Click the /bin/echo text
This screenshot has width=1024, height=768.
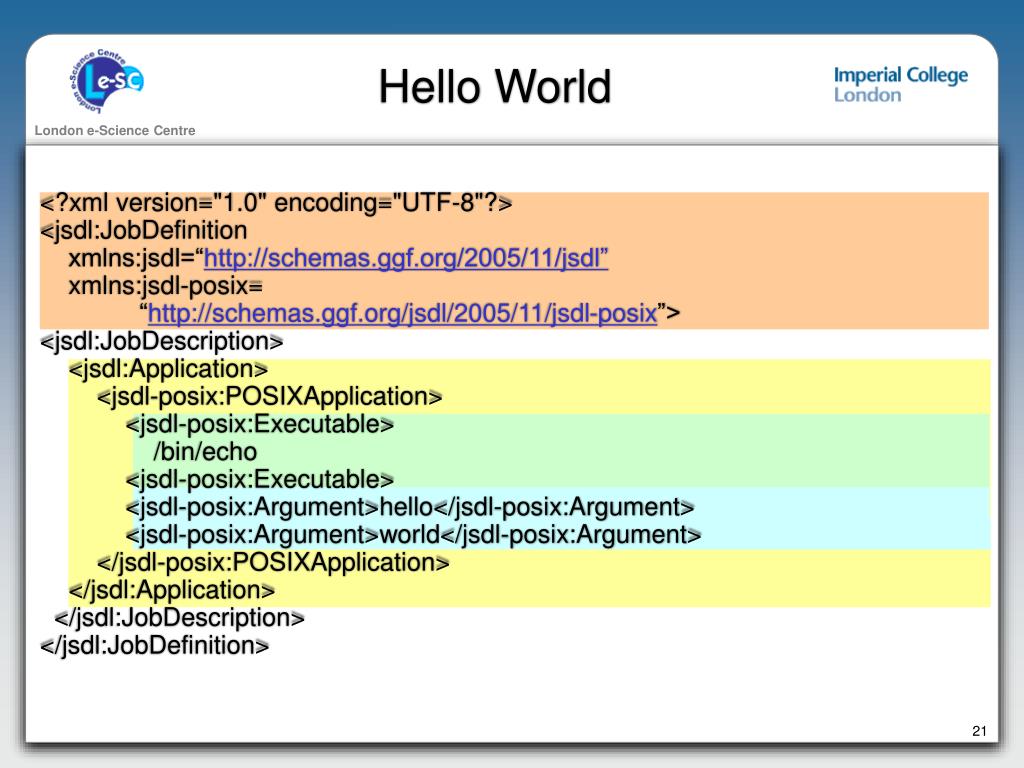coord(205,452)
